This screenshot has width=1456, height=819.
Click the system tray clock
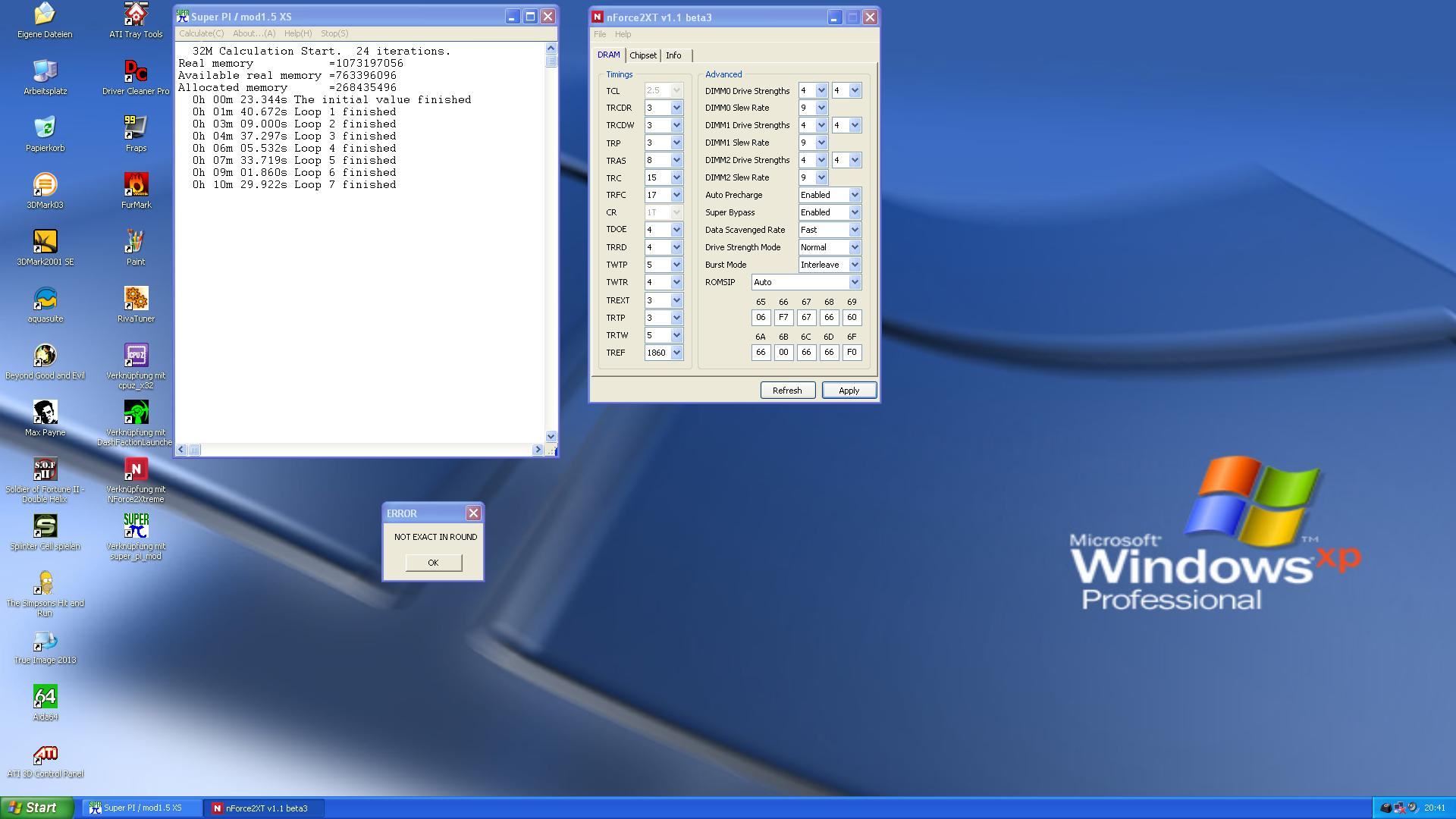pos(1435,808)
